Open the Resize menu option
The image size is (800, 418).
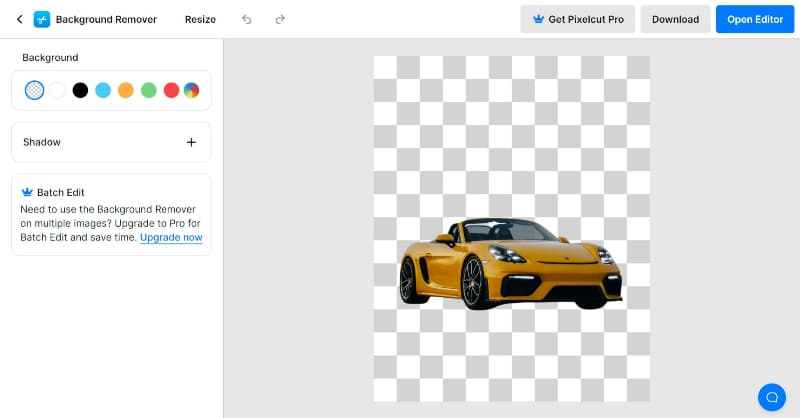point(200,19)
